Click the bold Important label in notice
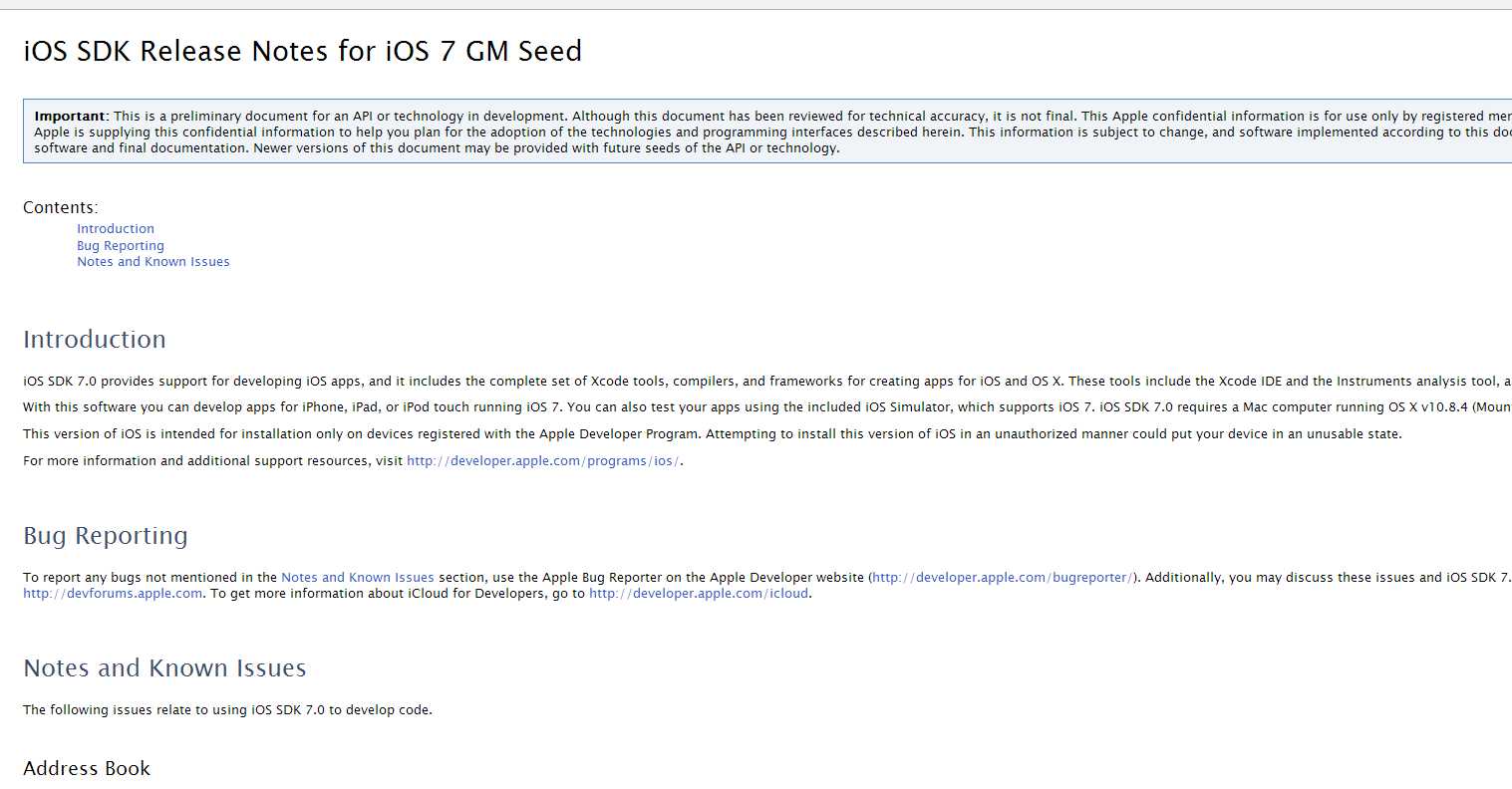 click(72, 117)
